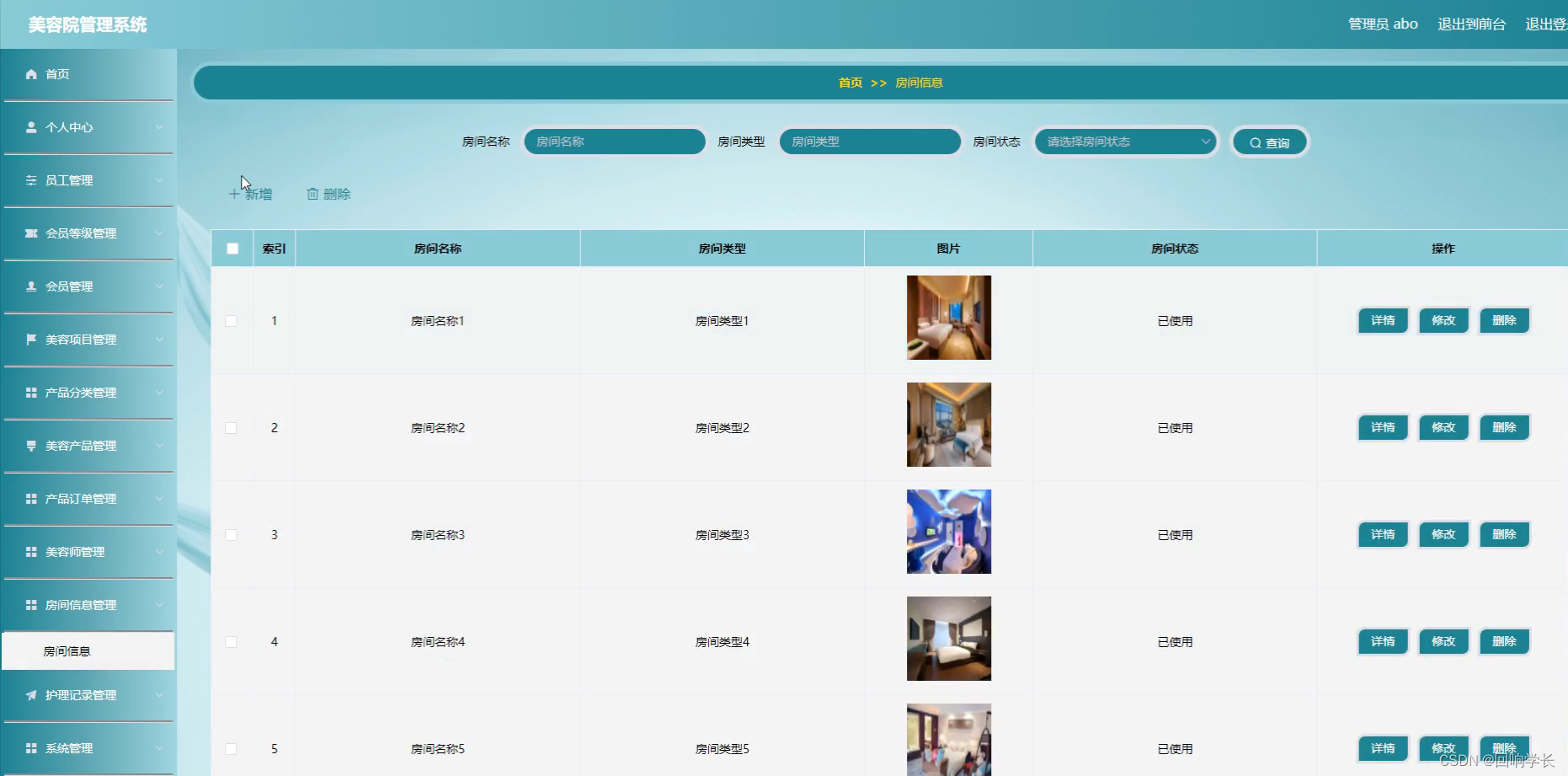Click 退出到前台 in the top bar
The width and height of the screenshot is (1568, 776).
(x=1471, y=24)
